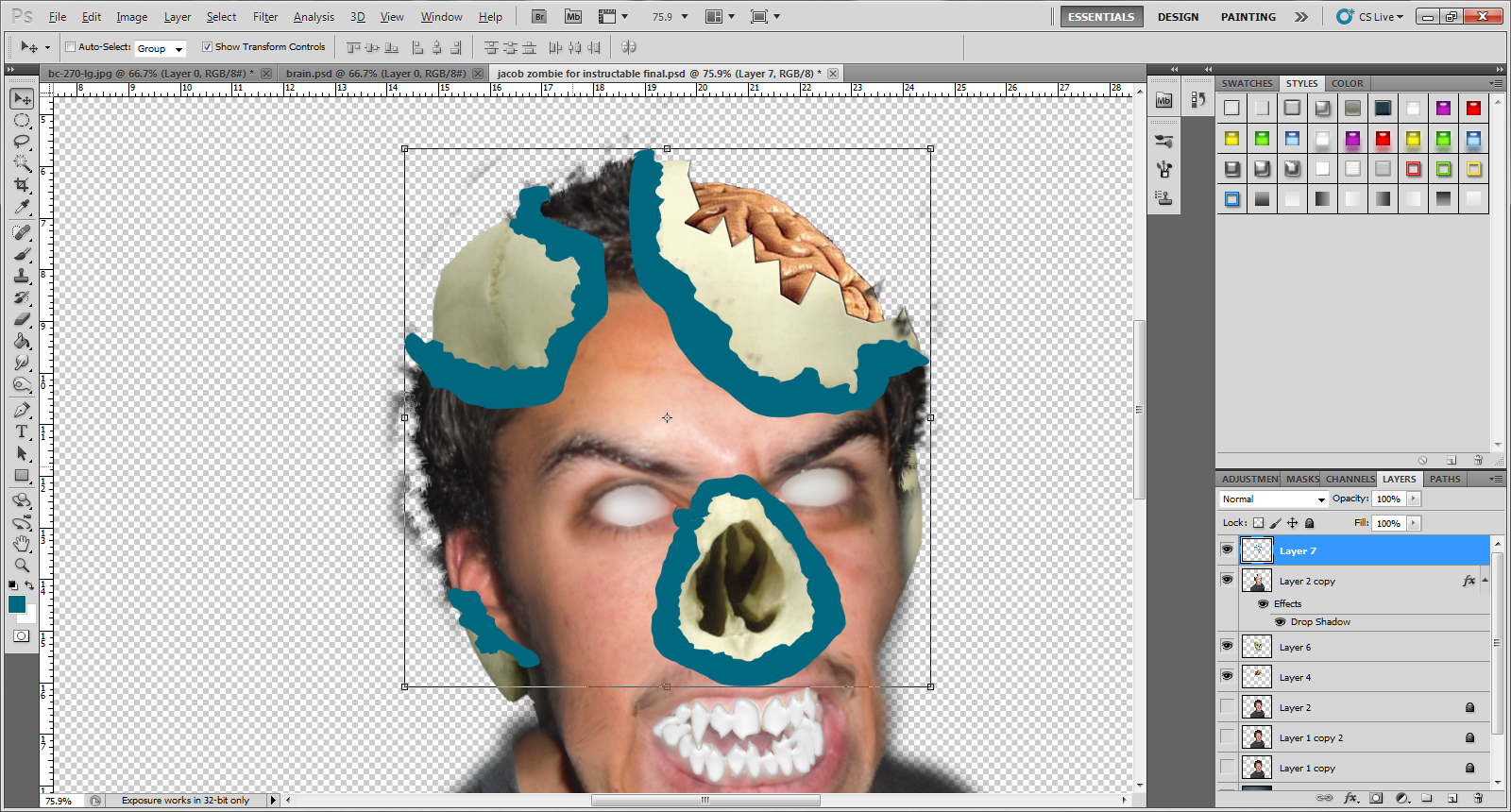Open the Analysis menu

[314, 17]
